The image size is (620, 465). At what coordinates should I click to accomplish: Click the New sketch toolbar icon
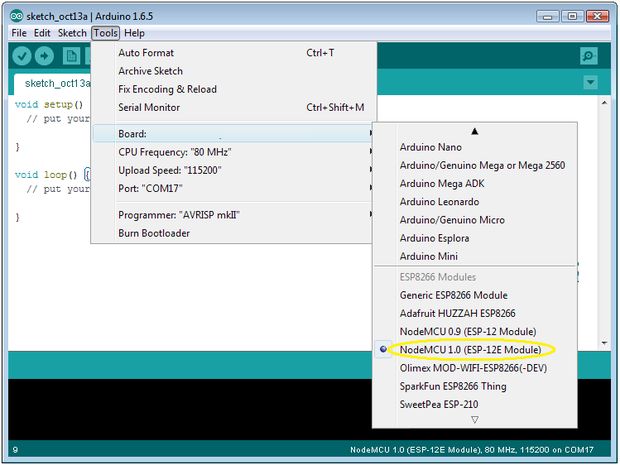click(x=72, y=56)
